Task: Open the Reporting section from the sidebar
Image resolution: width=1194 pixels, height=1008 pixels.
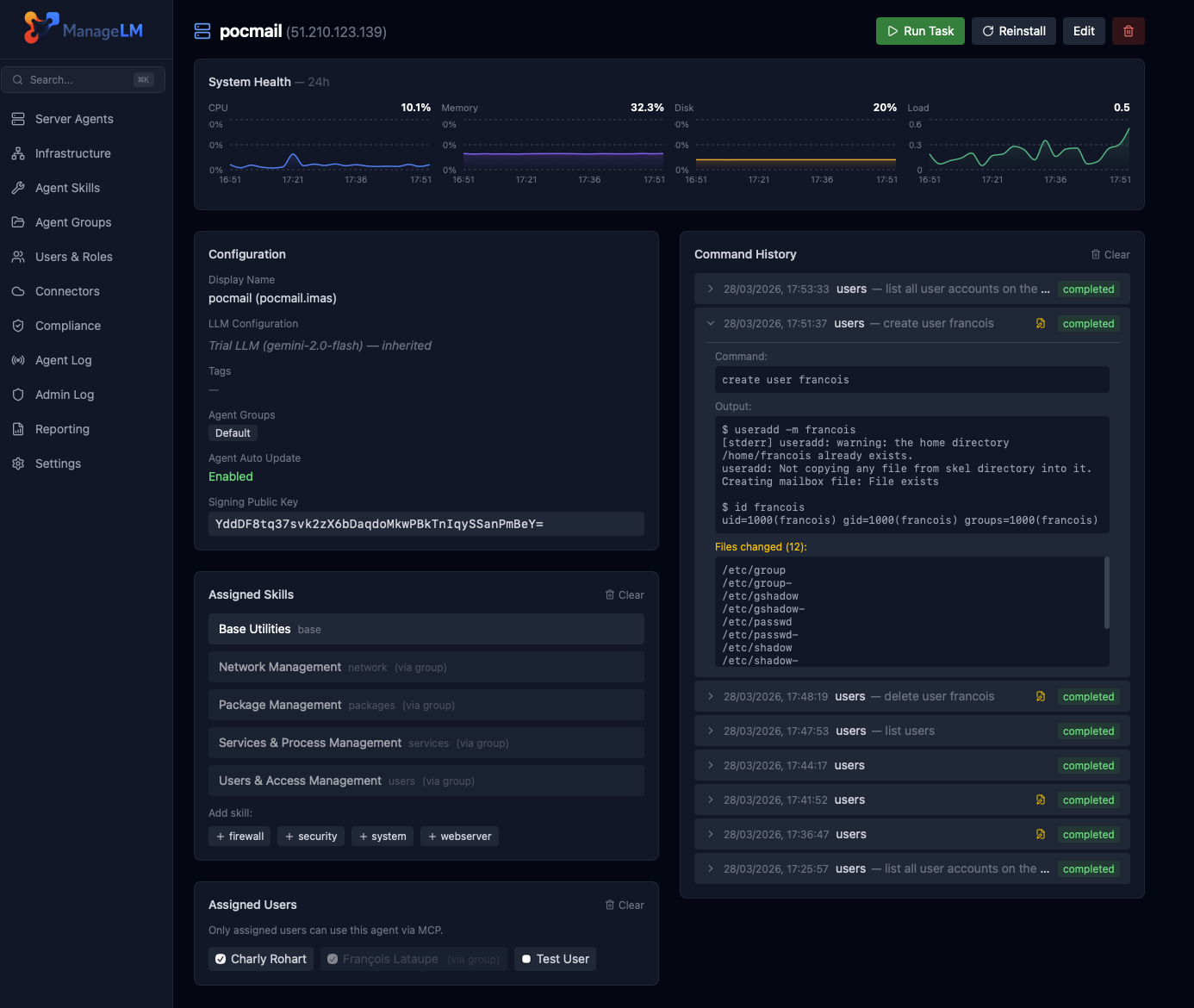Action: point(17,429)
